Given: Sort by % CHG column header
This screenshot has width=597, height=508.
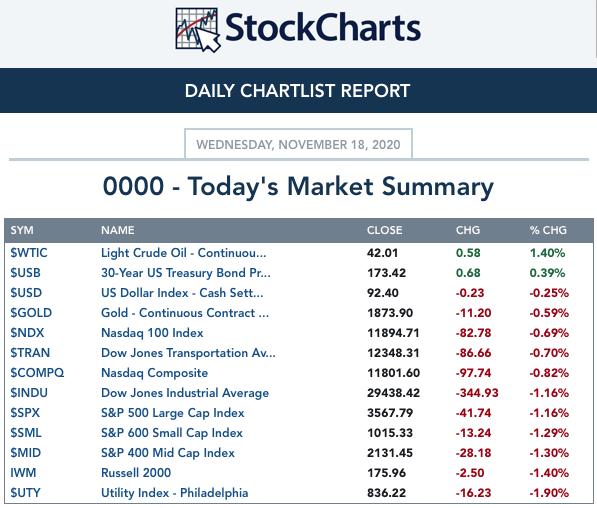Looking at the screenshot, I should point(548,230).
